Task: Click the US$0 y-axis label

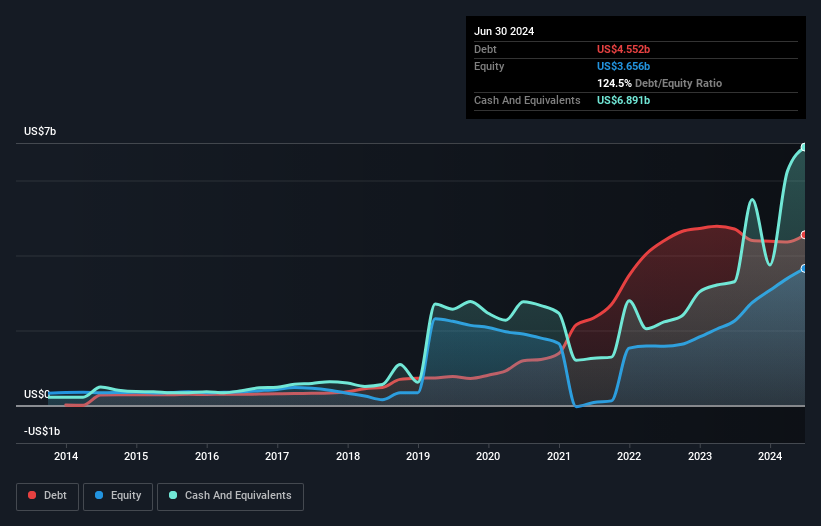Action: coord(37,394)
